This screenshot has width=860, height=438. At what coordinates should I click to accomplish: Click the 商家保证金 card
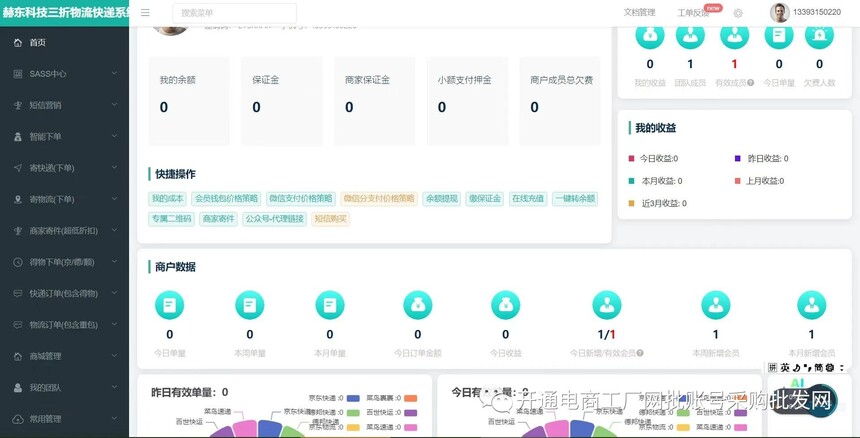(x=375, y=101)
